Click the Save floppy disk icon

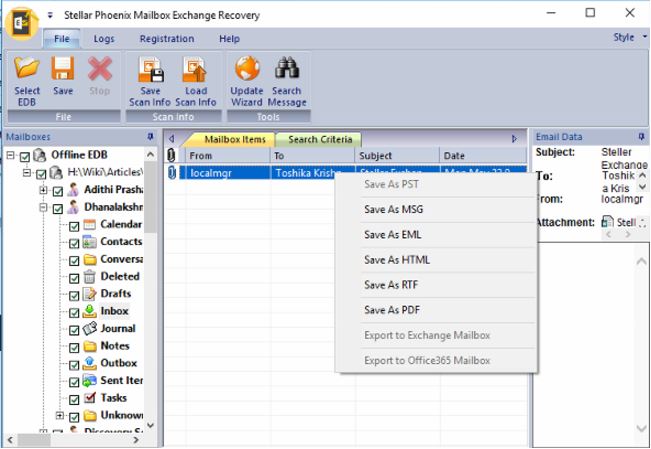(63, 68)
